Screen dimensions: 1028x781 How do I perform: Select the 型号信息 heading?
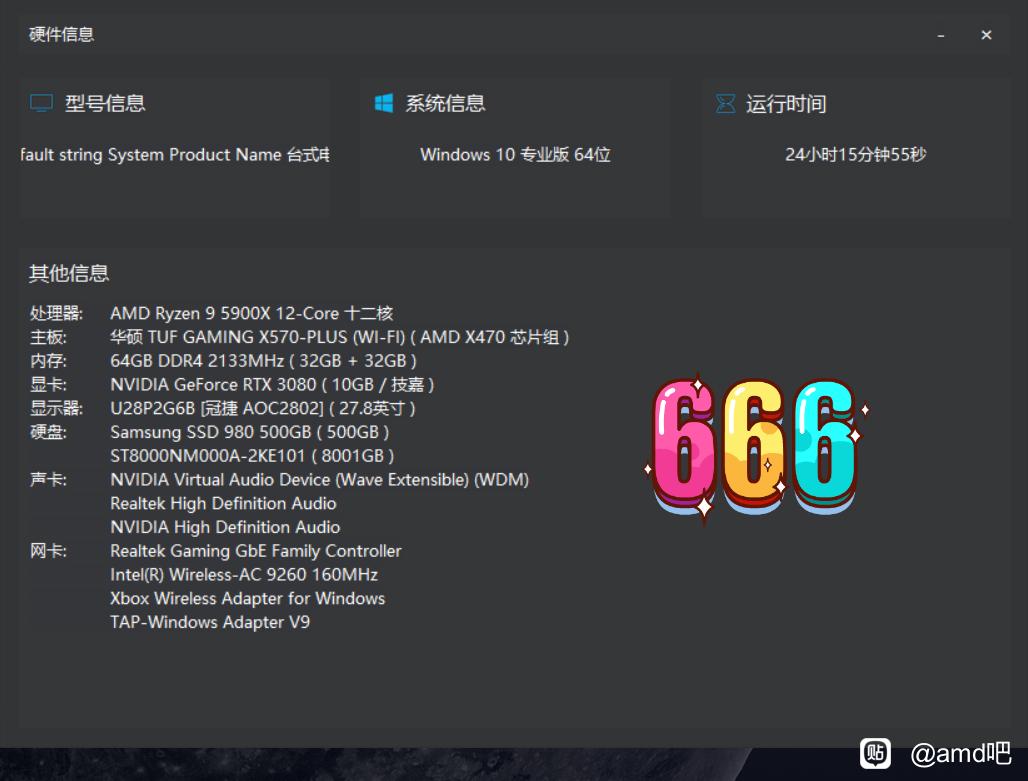(x=105, y=103)
